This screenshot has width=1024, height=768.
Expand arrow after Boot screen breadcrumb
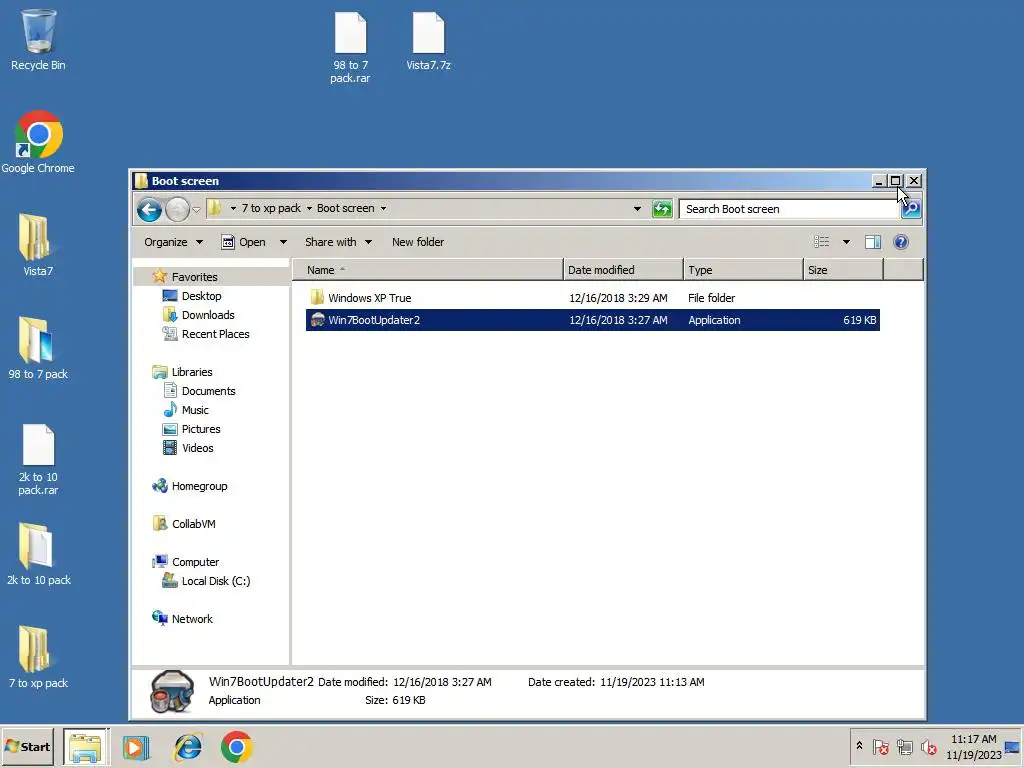pos(383,208)
